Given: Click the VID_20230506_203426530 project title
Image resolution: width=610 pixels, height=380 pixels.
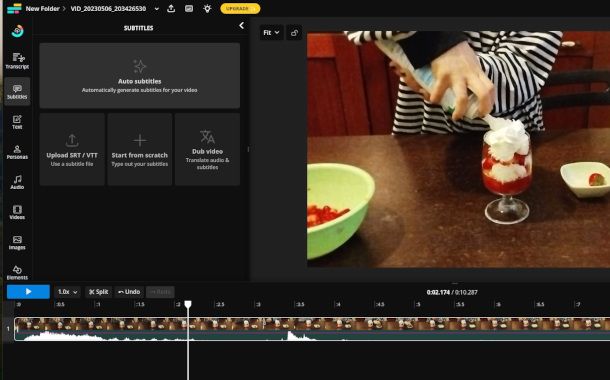Looking at the screenshot, I should click(108, 9).
